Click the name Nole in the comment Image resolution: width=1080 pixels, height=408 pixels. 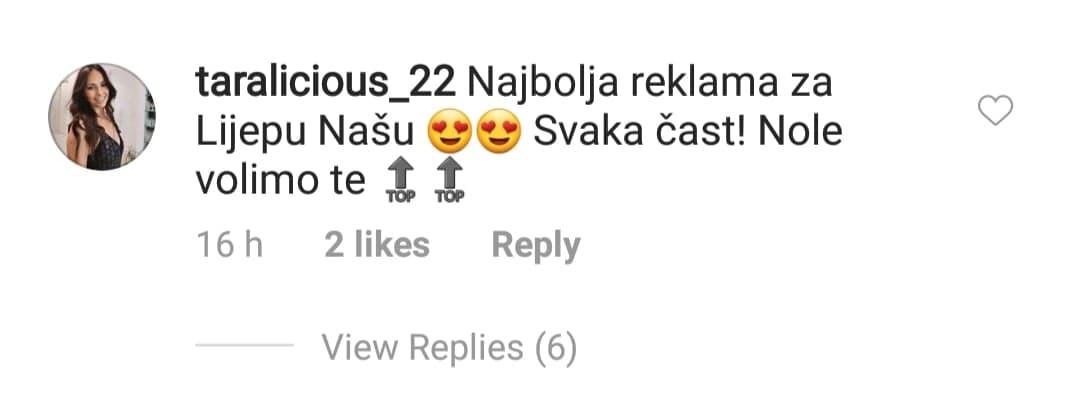pos(800,132)
